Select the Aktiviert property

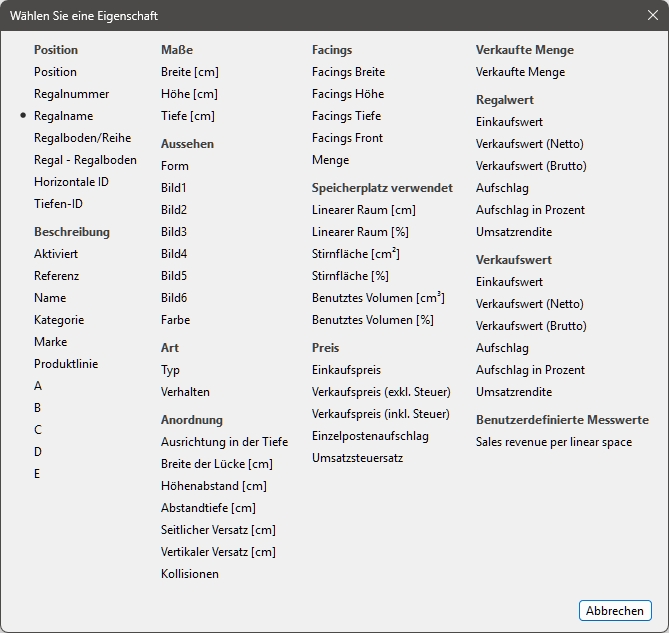click(56, 254)
